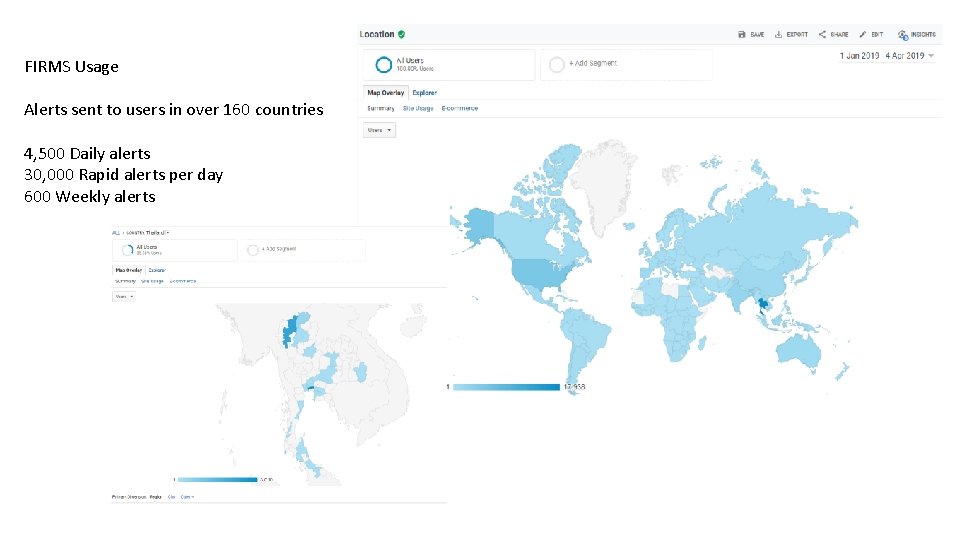
Task: Expand the Users metric dropdown above Thailand map
Action: [125, 296]
